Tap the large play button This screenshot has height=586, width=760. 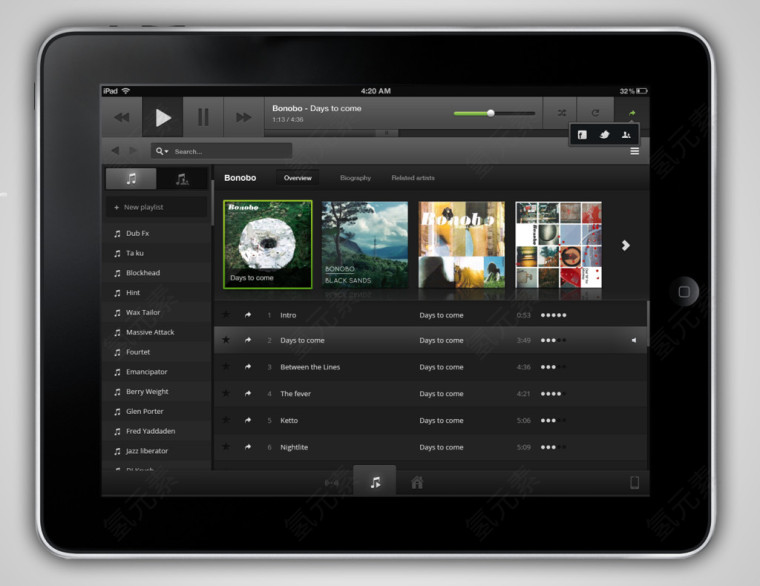[x=162, y=117]
